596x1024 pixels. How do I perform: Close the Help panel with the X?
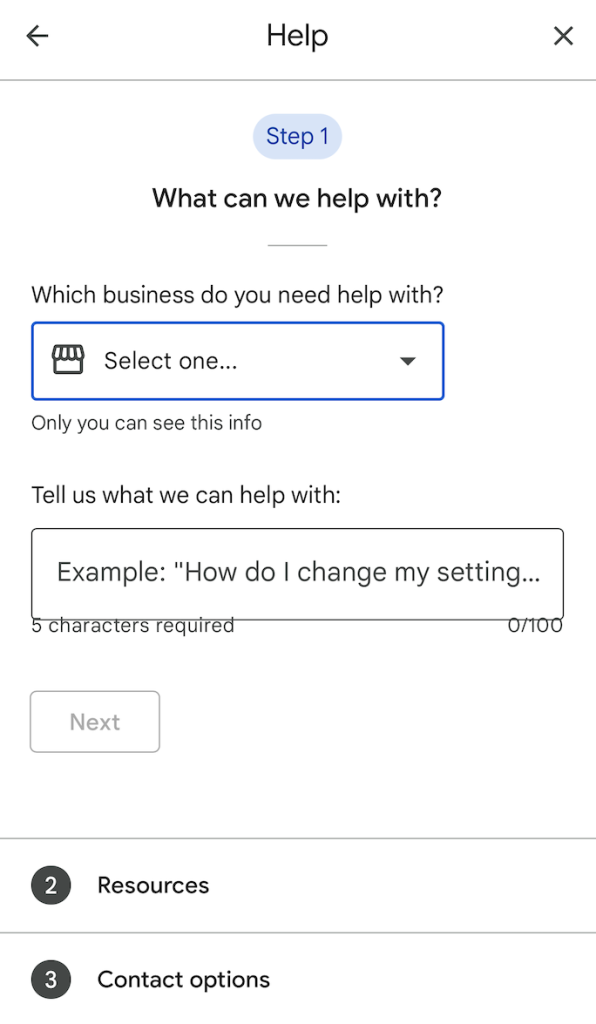tap(563, 36)
